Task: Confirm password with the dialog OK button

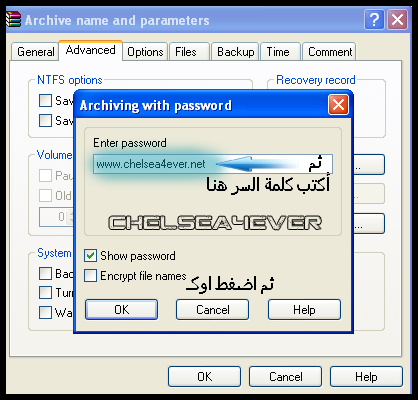Action: coord(121,309)
